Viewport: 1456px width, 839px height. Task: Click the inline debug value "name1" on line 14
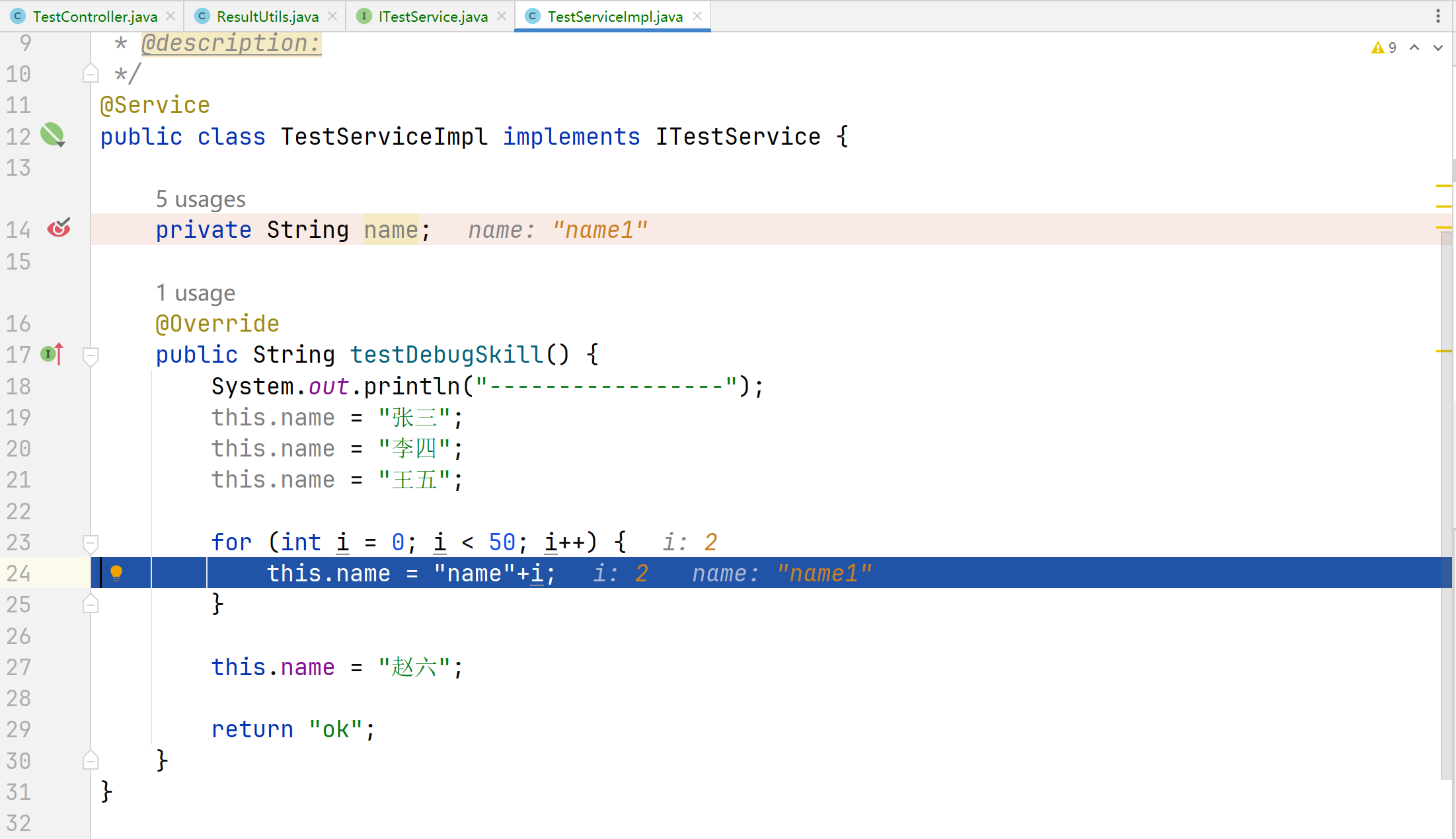[599, 230]
